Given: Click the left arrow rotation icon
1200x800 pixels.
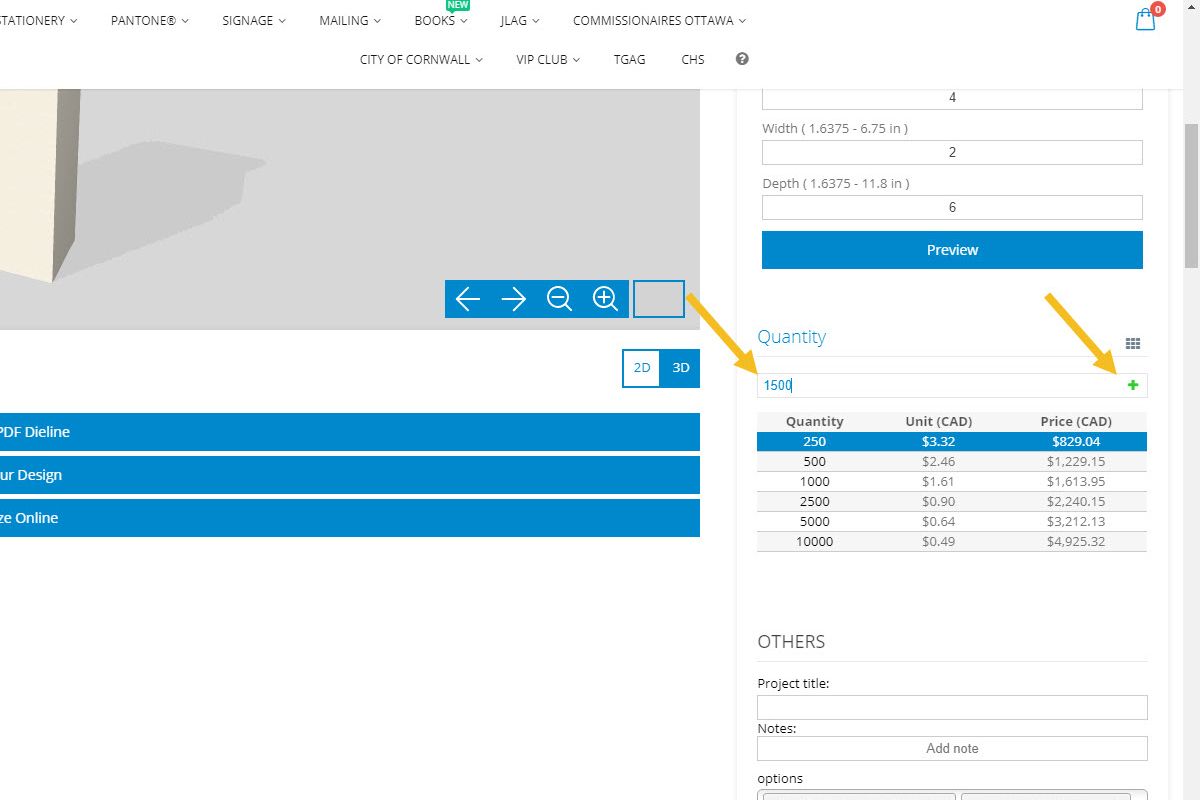Looking at the screenshot, I should 468,298.
